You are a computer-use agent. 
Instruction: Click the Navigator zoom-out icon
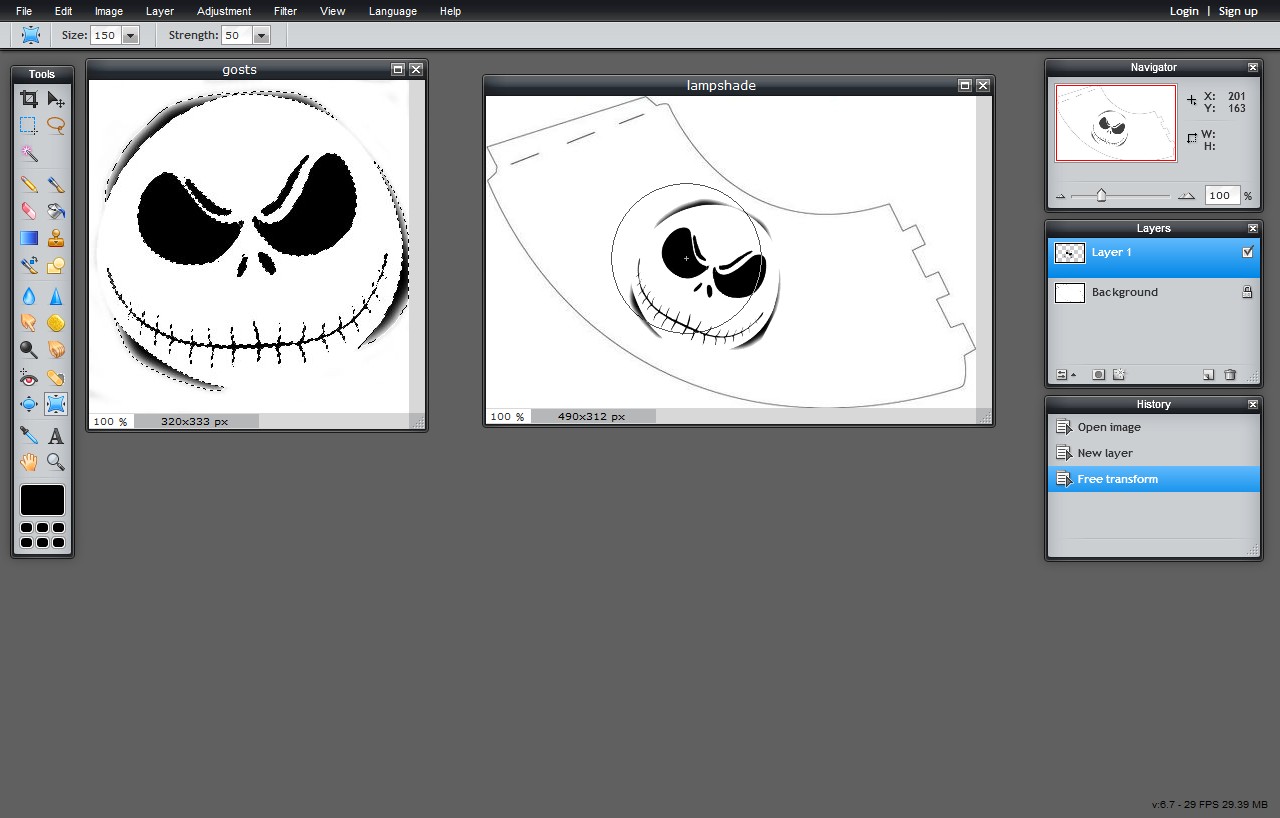click(1061, 197)
